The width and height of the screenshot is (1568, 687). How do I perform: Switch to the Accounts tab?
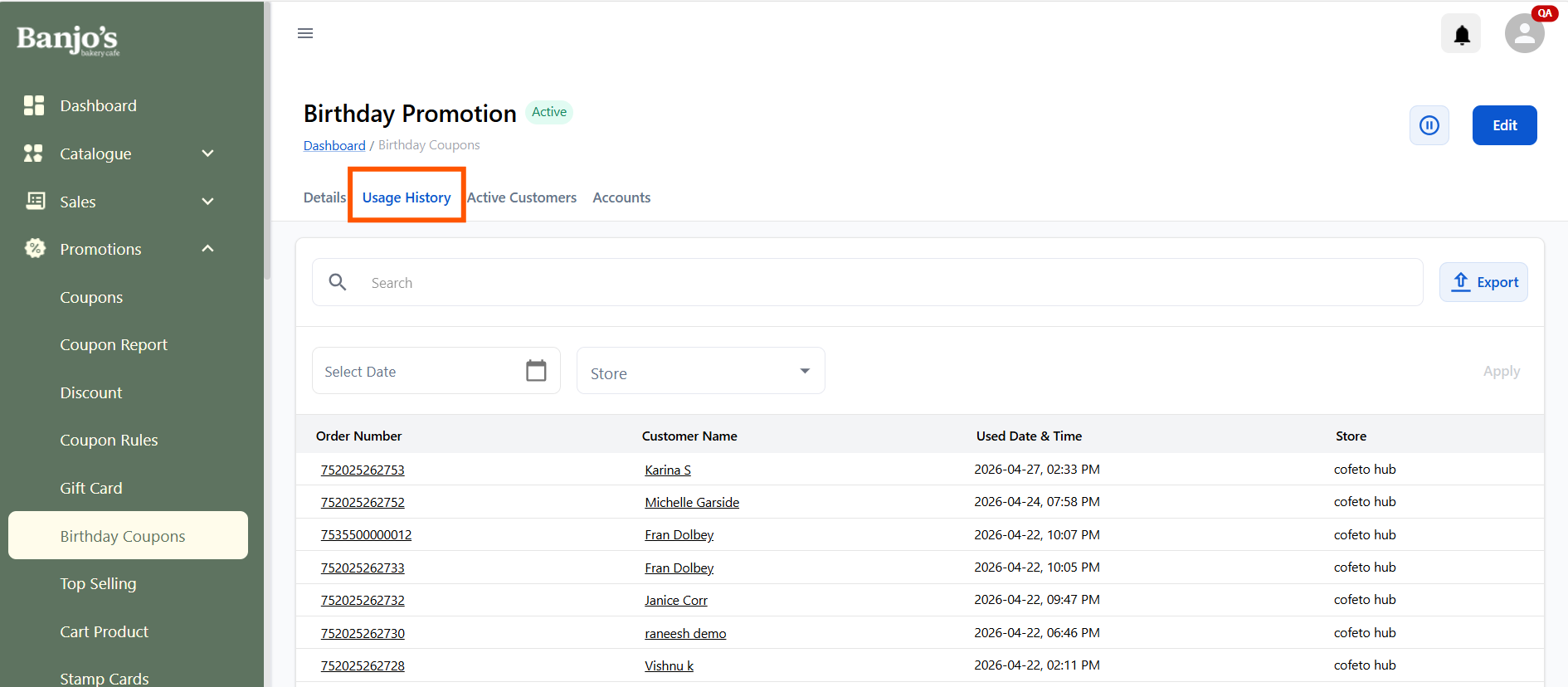tap(621, 197)
